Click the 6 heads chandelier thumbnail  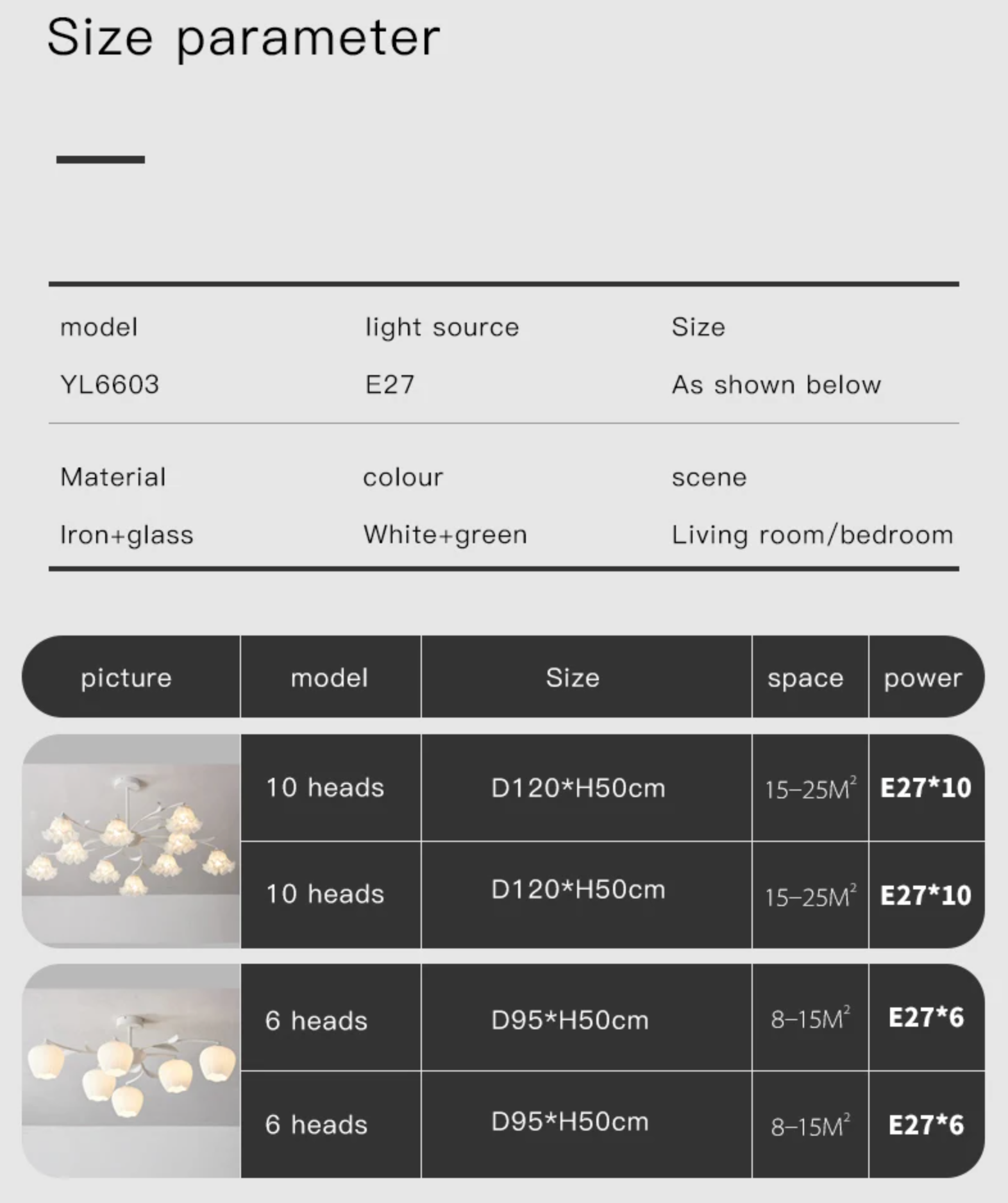(x=131, y=1071)
